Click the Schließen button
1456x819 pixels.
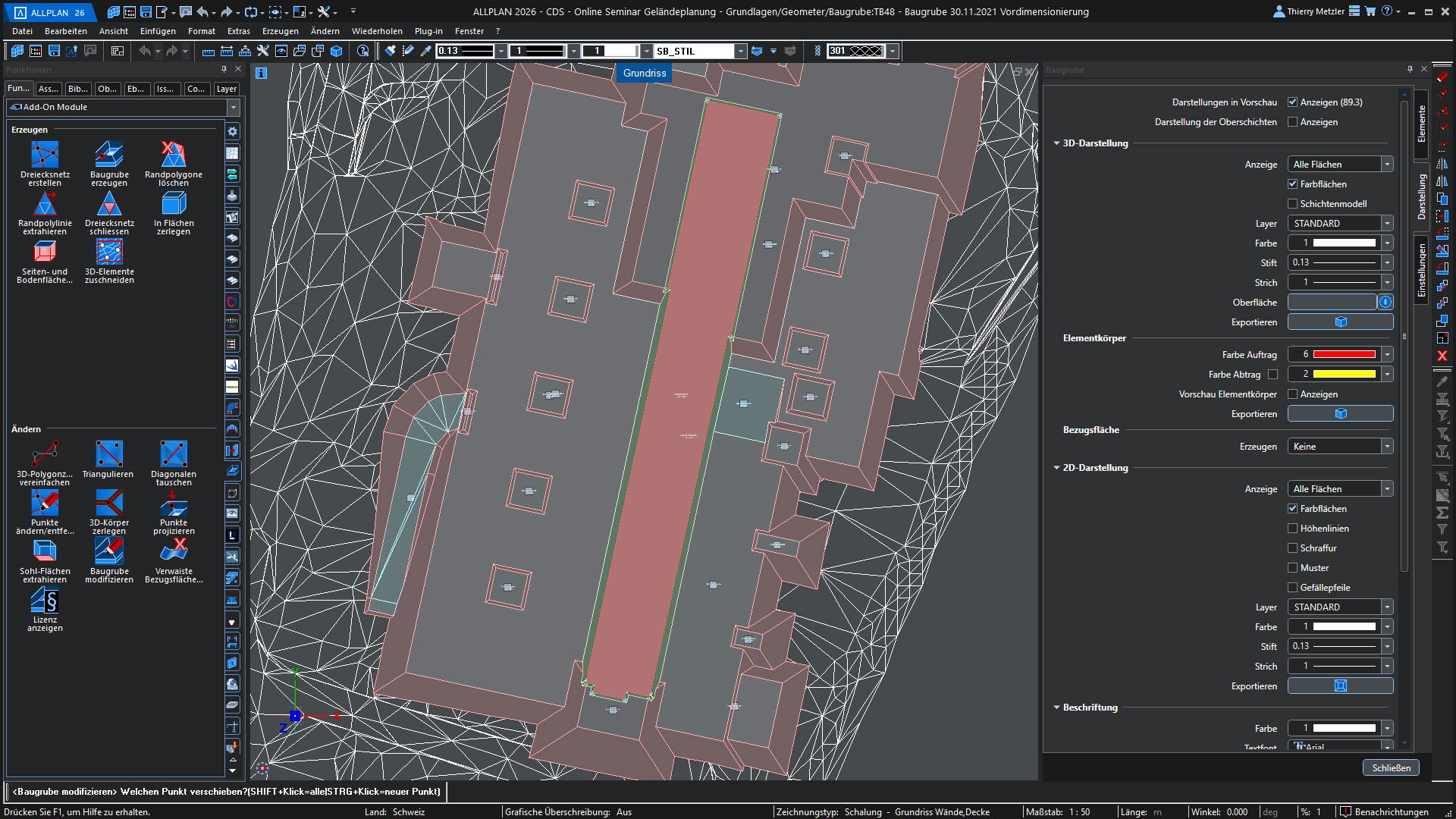(1391, 768)
